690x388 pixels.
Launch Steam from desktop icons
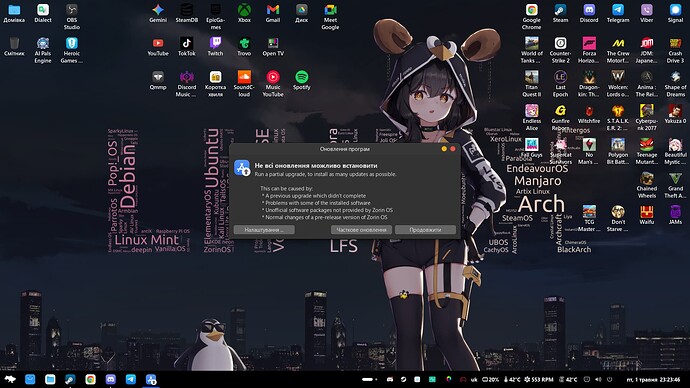[x=560, y=13]
